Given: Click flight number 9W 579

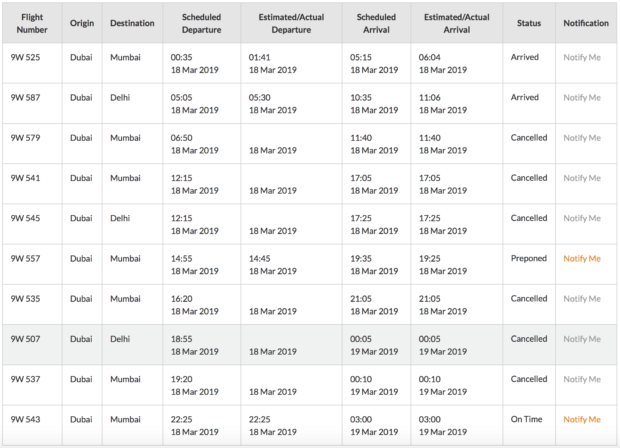Looking at the screenshot, I should point(25,138).
